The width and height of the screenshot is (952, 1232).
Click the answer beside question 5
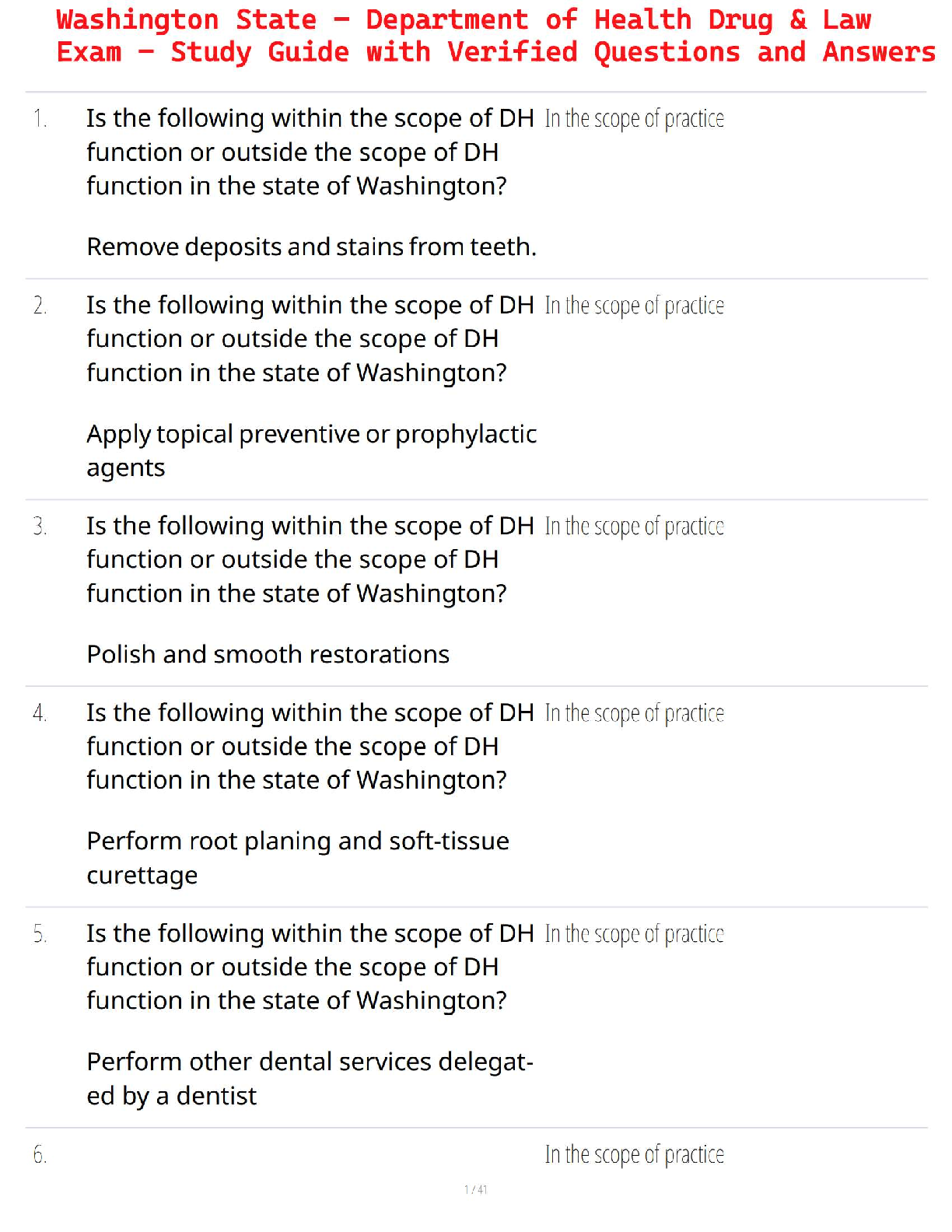pos(634,934)
